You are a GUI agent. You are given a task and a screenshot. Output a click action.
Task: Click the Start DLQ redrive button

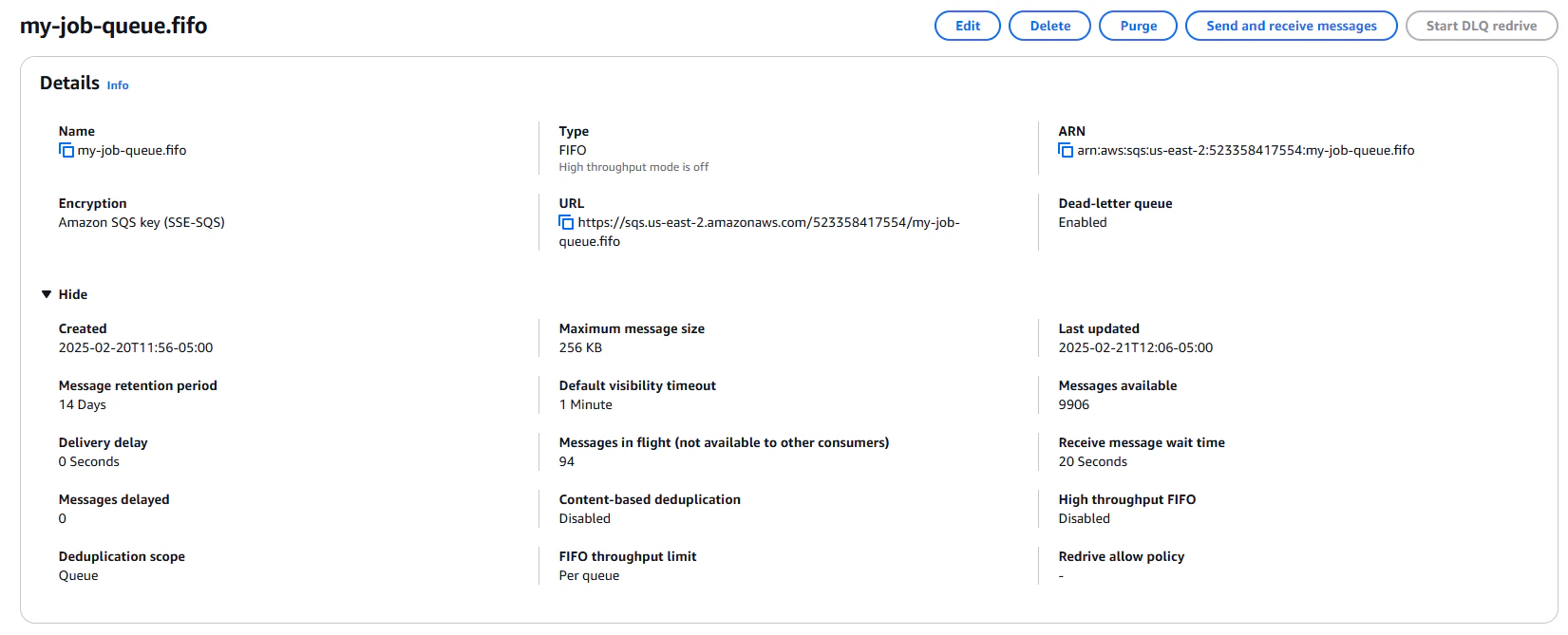click(x=1481, y=26)
